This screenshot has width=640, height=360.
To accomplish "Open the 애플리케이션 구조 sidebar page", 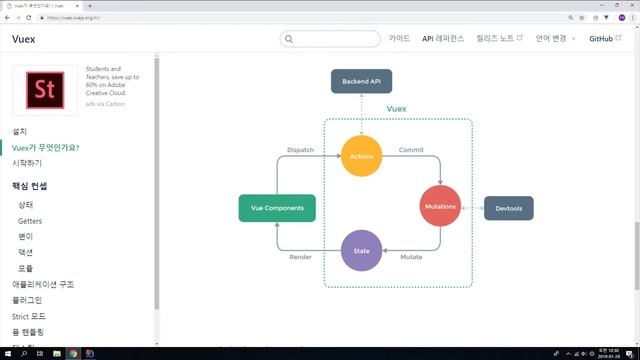I will click(x=43, y=284).
